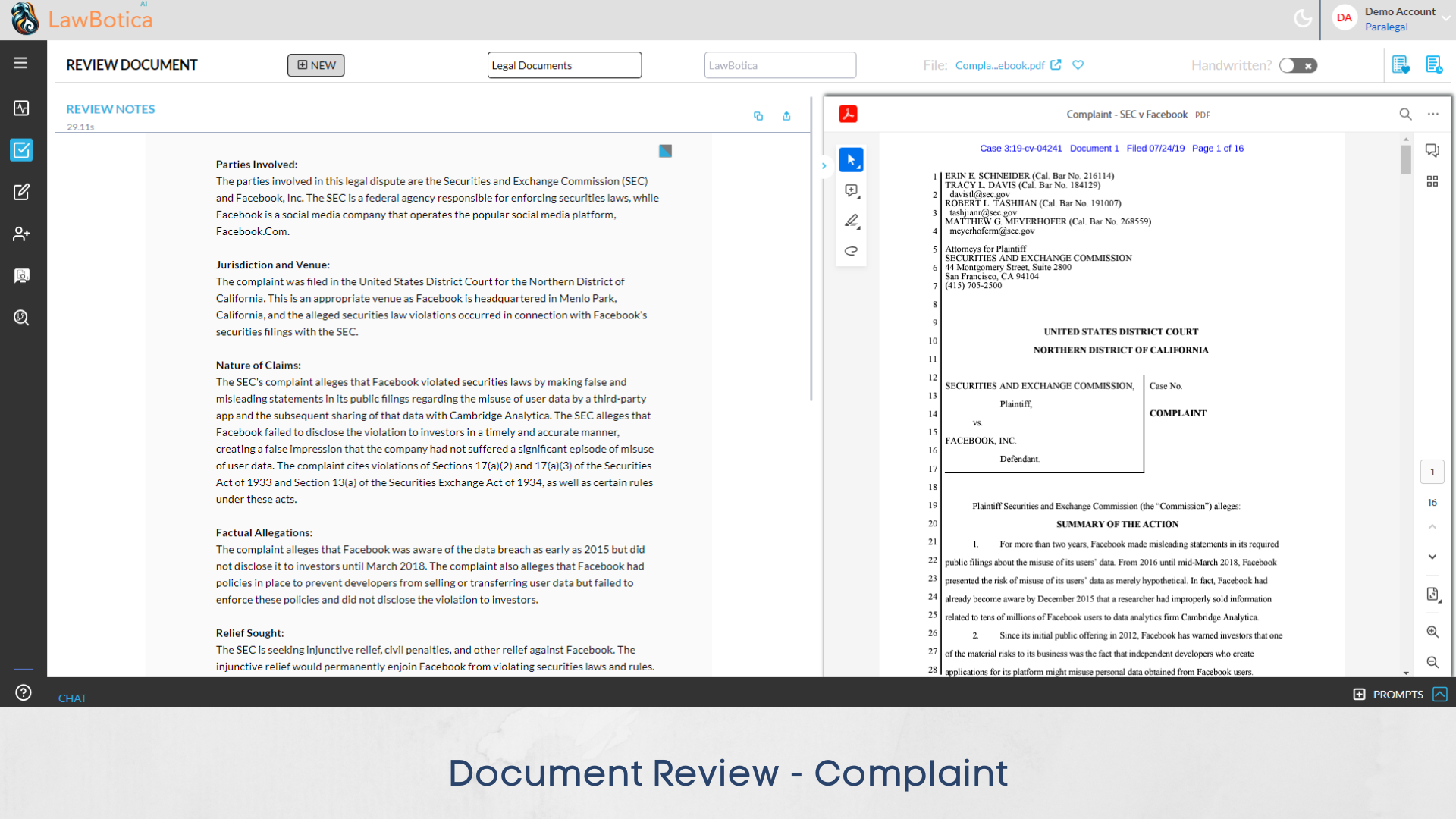Toggle dark mode moon icon

pyautogui.click(x=1302, y=18)
